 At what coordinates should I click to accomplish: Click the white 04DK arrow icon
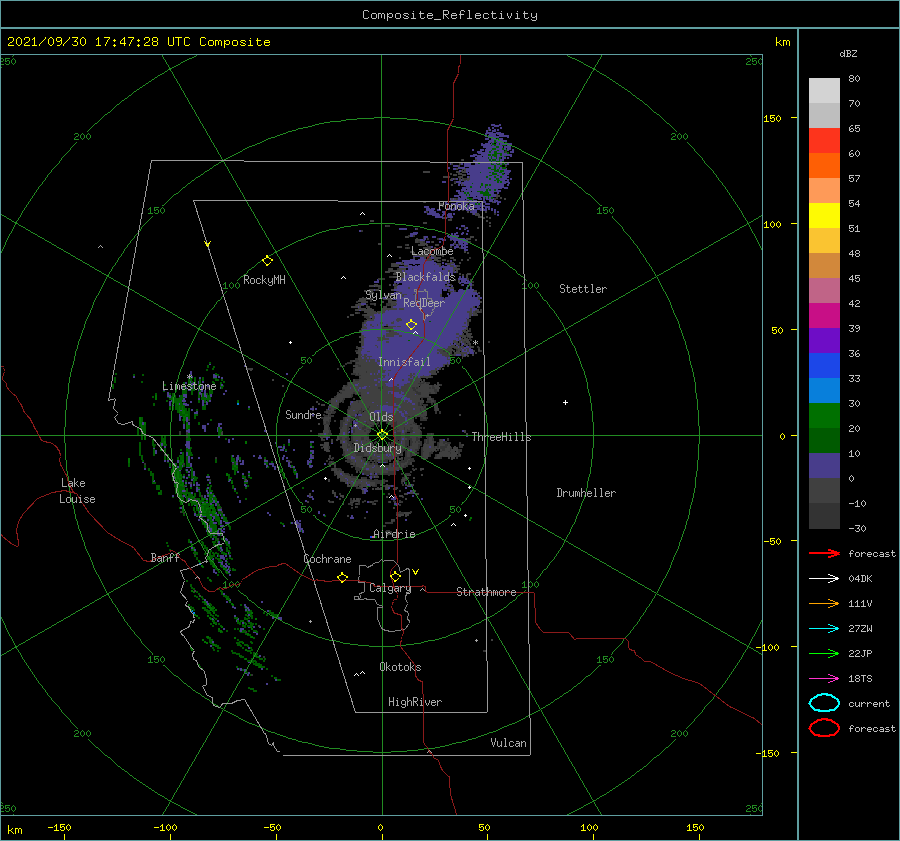point(824,579)
